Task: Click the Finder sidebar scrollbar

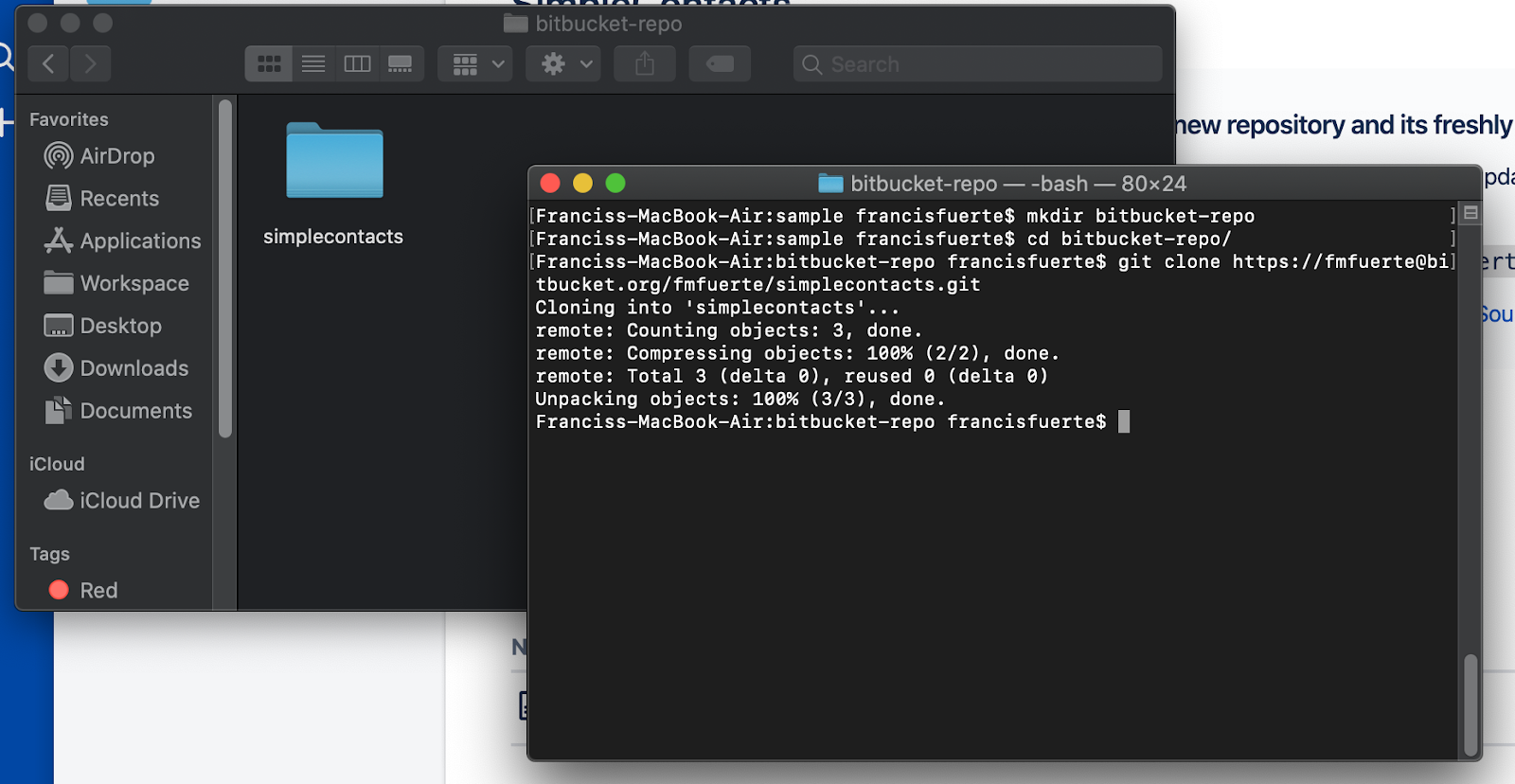Action: (x=225, y=269)
